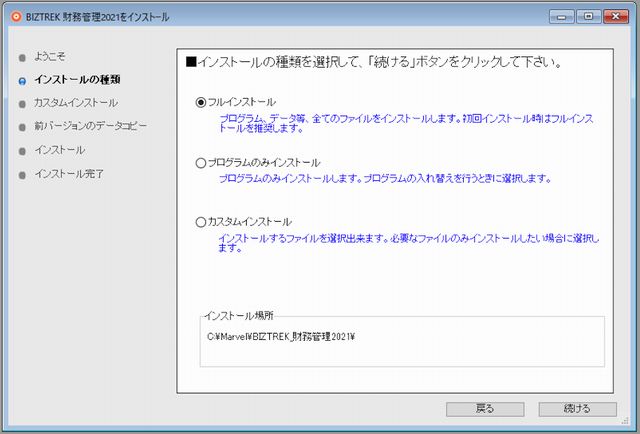Viewport: 640px width, 434px height.
Task: Select the カスタムインストール radio option
Action: pyautogui.click(x=200, y=222)
